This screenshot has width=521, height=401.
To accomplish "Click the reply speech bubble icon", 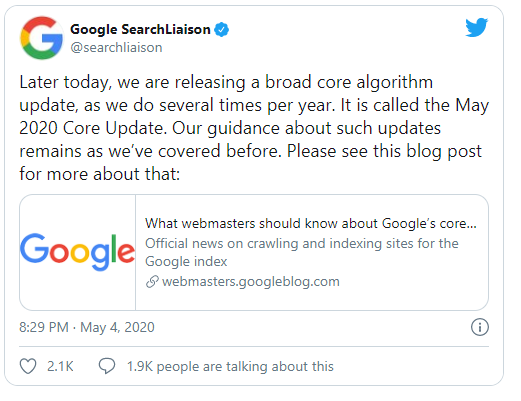I will 107,366.
